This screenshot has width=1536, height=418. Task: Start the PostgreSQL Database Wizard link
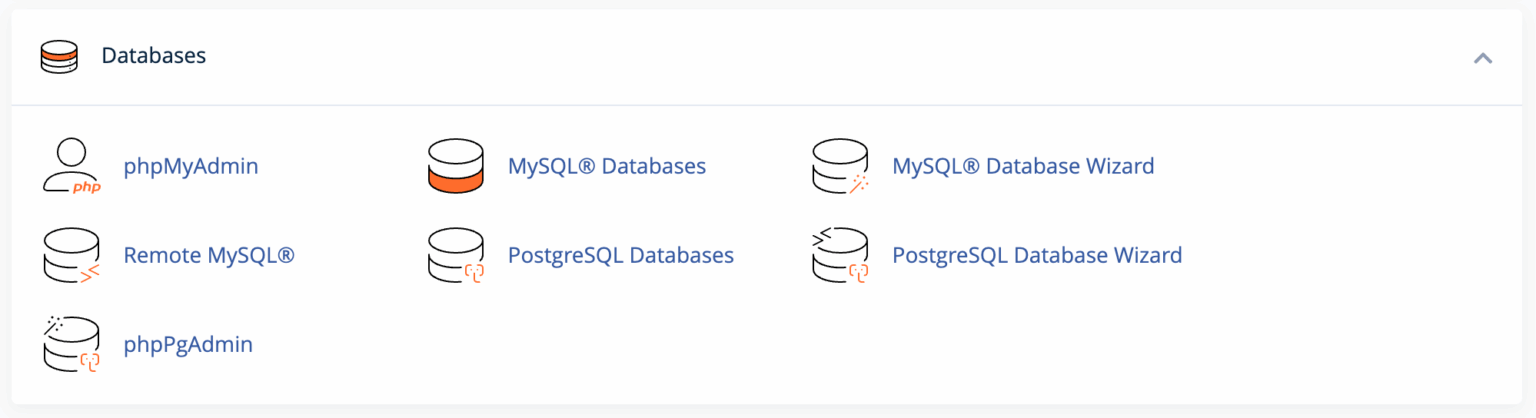(1037, 255)
